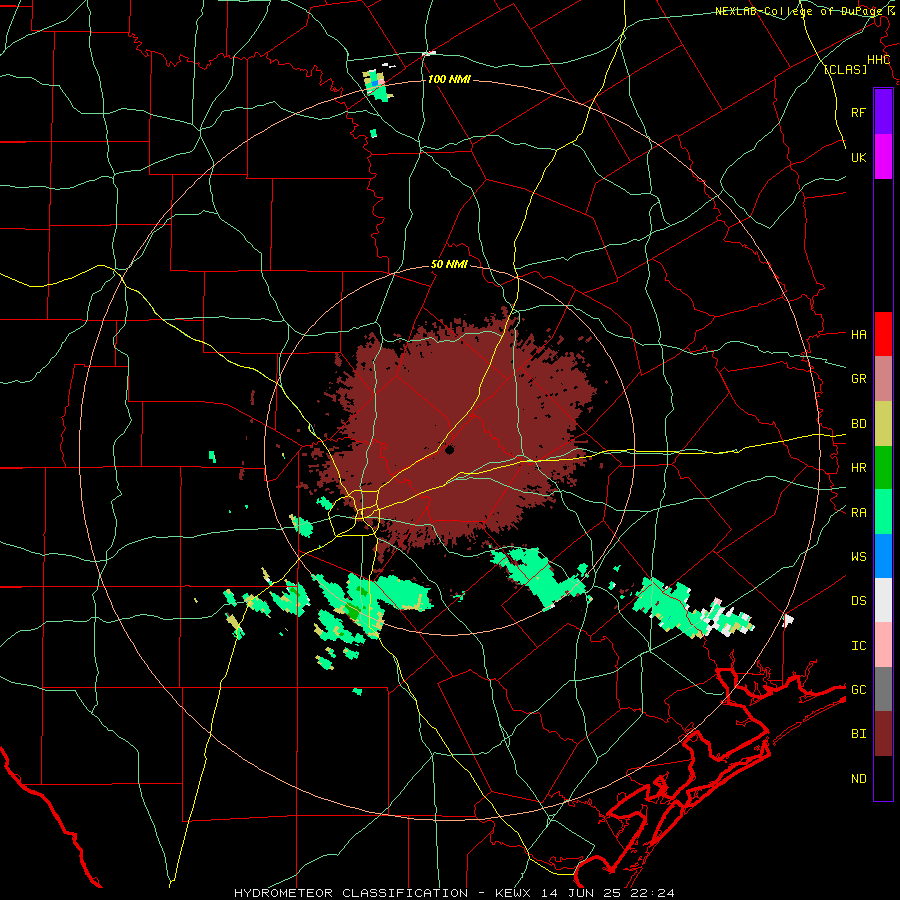Click the 'HYDROMETEOR CLASSIFICATION' caption text
This screenshot has width=900, height=900.
(x=351, y=893)
